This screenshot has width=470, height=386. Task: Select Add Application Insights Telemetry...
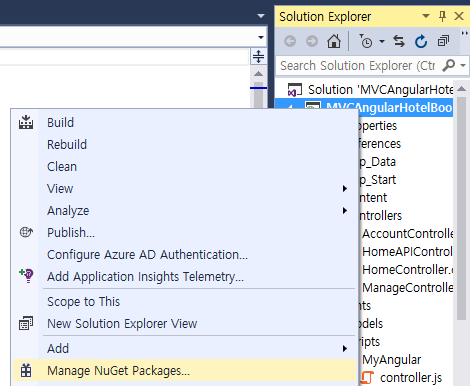point(184,276)
